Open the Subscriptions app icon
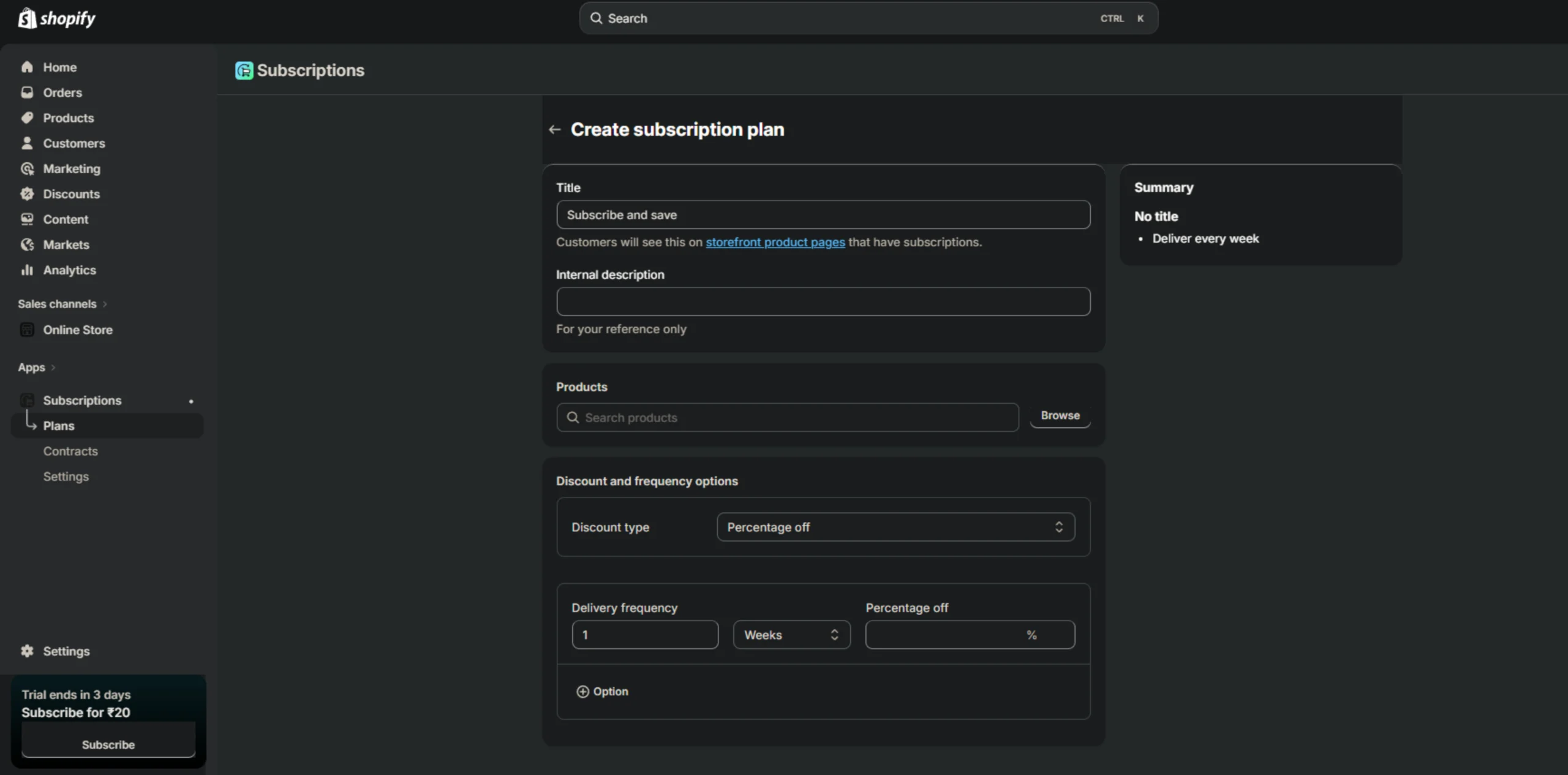Image resolution: width=1568 pixels, height=775 pixels. (x=28, y=399)
